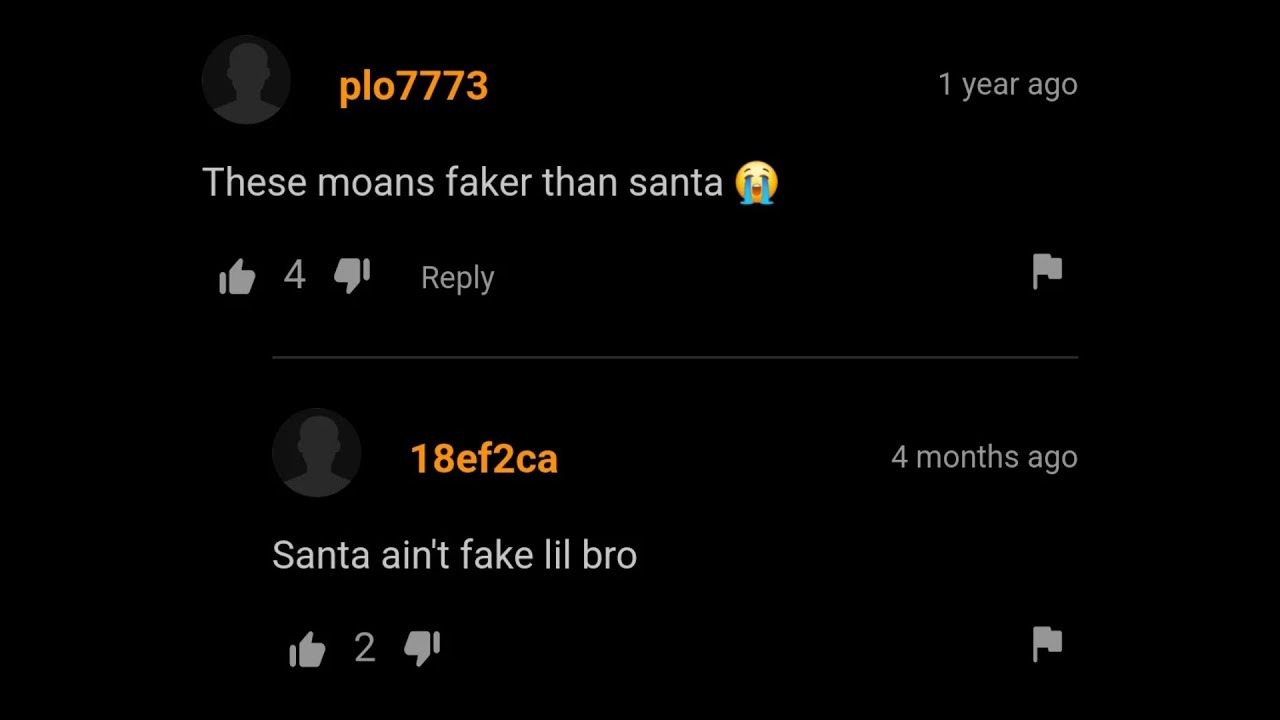Dislike the reply from 18ef2ca
The height and width of the screenshot is (720, 1280).
point(422,648)
